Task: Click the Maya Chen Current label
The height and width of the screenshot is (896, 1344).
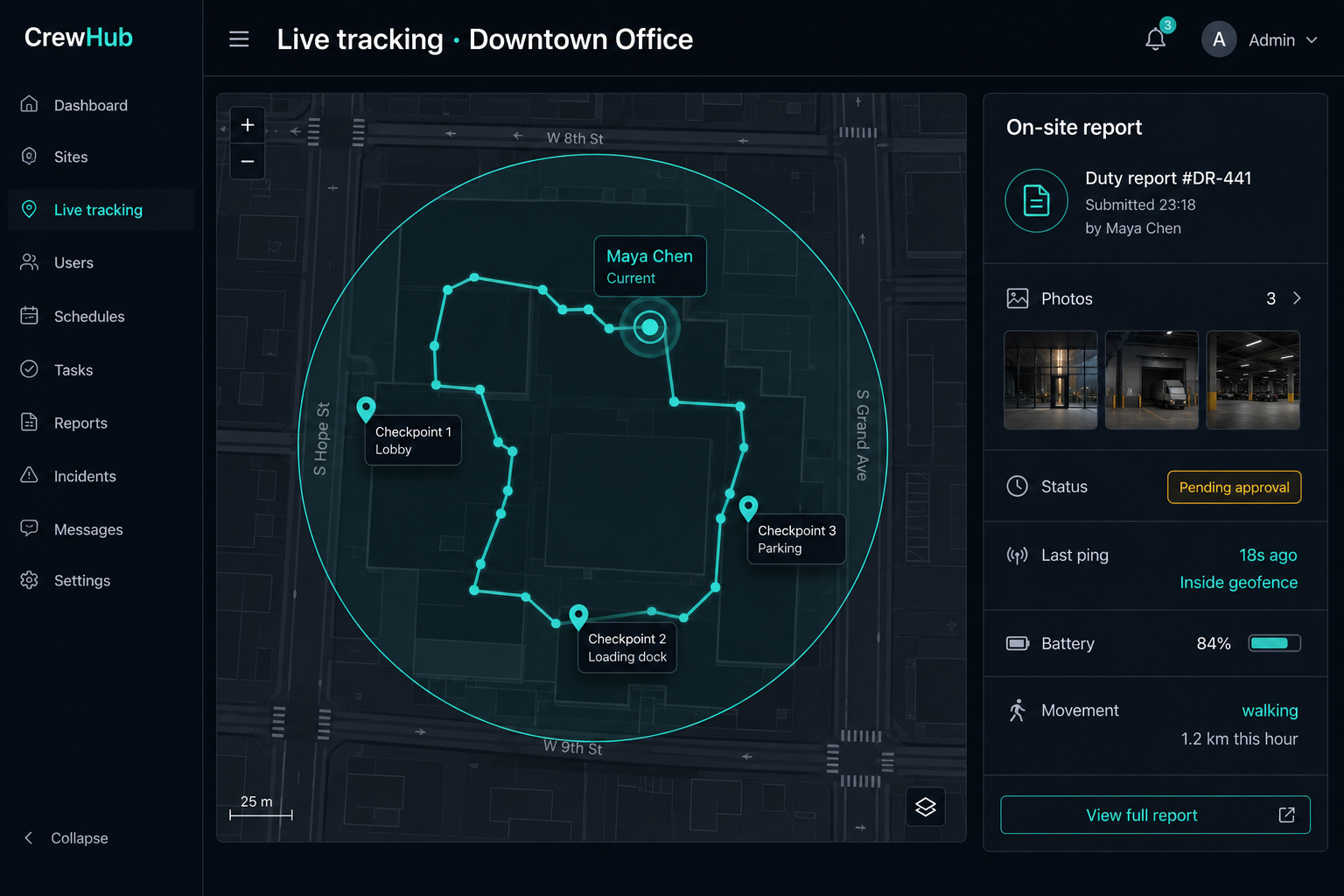Action: click(x=650, y=266)
